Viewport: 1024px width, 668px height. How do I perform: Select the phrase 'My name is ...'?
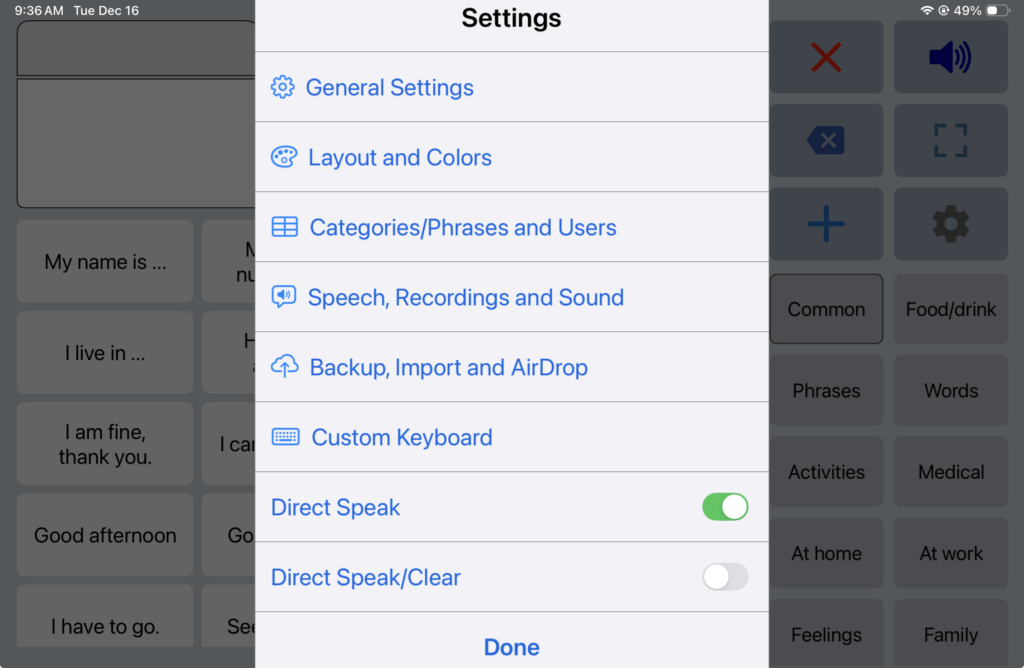point(104,261)
